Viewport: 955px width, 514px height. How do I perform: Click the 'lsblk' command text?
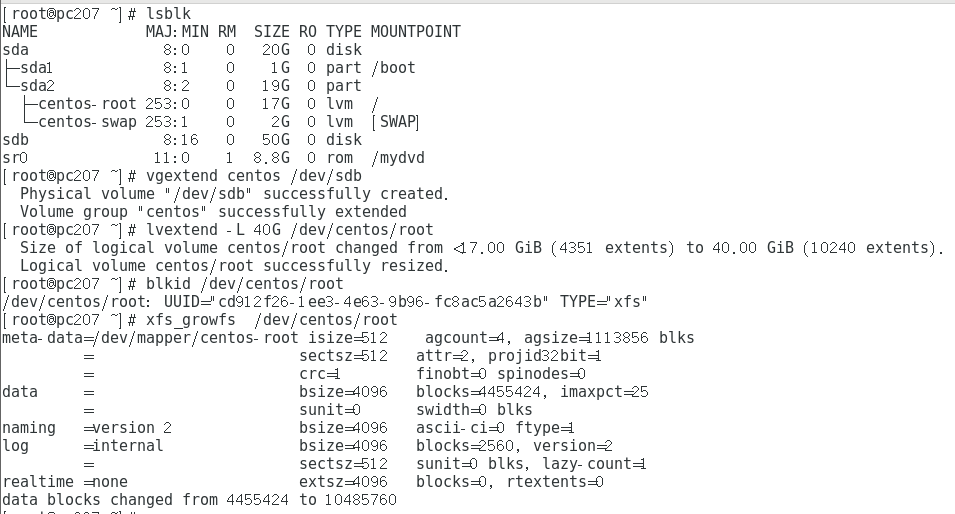[x=168, y=14]
